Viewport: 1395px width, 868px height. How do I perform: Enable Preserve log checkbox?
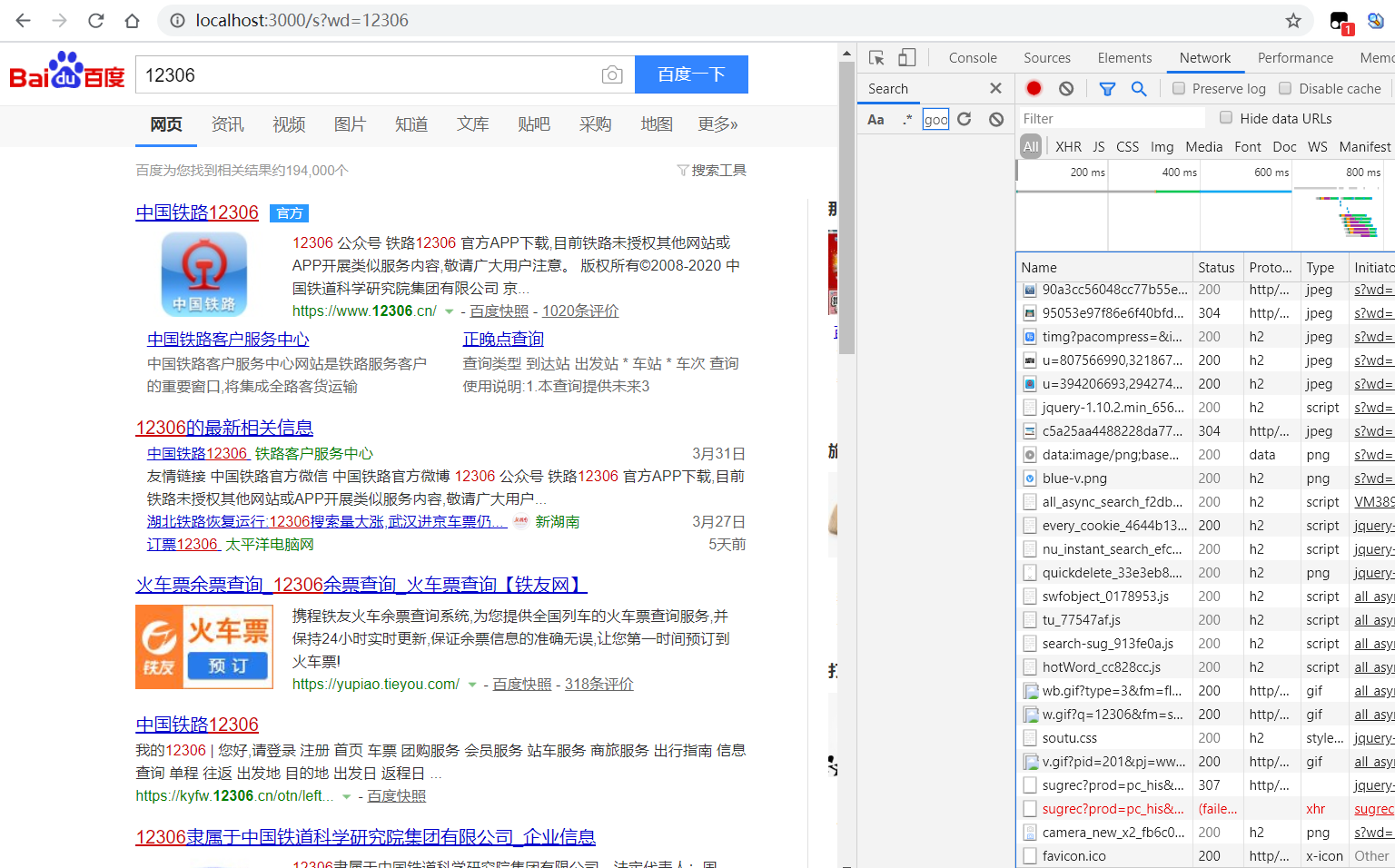click(1179, 88)
